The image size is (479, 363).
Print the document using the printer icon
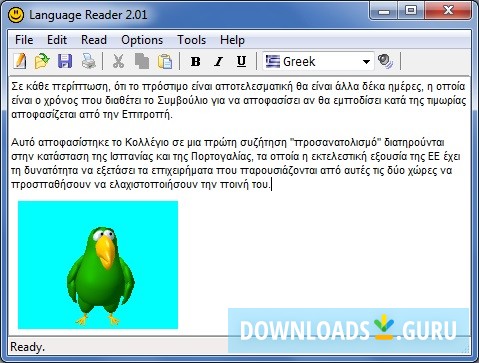pos(89,61)
